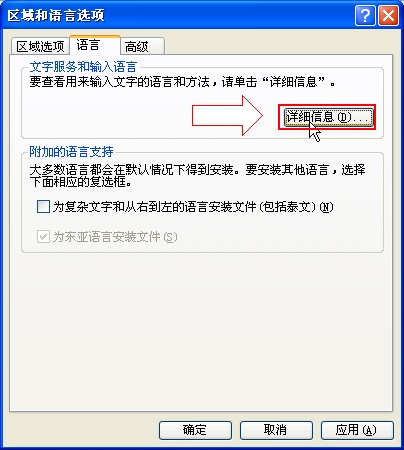Enable complex script and right-to-left languages checkbox
Screen dimensions: 404x450
(x=43, y=207)
